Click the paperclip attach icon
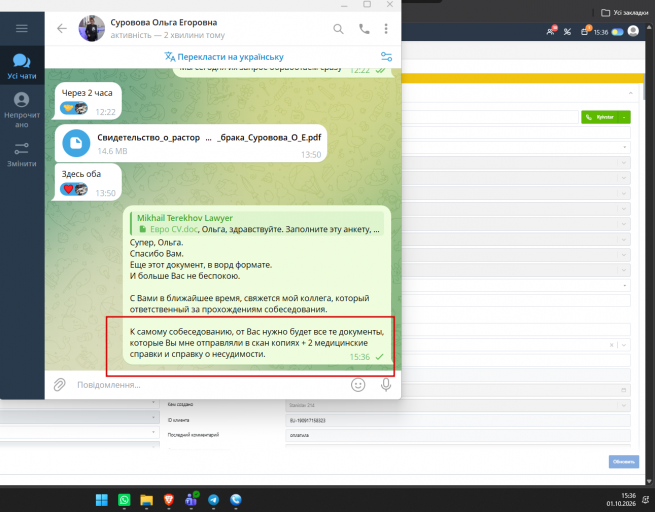 point(60,385)
